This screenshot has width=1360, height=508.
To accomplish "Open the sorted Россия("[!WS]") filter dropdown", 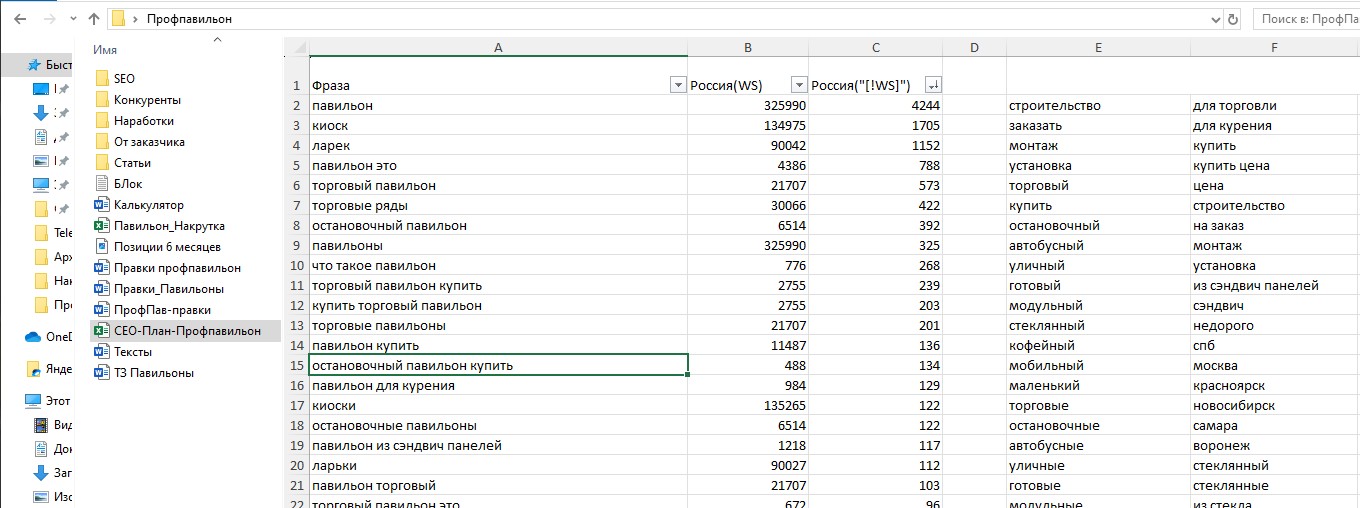I will (x=933, y=85).
